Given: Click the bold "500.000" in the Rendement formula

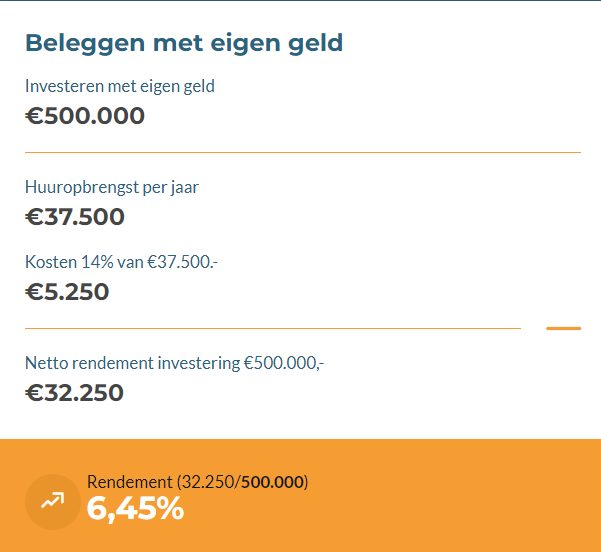Looking at the screenshot, I should pos(272,482).
